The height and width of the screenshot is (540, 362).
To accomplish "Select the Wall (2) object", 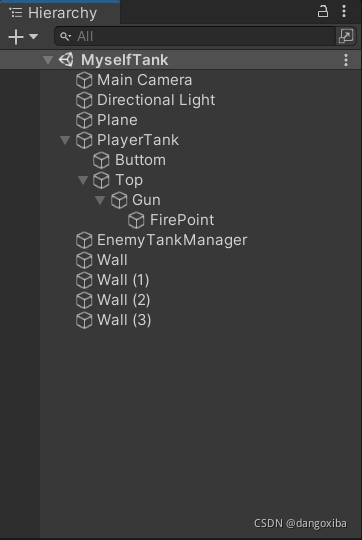I will [124, 300].
